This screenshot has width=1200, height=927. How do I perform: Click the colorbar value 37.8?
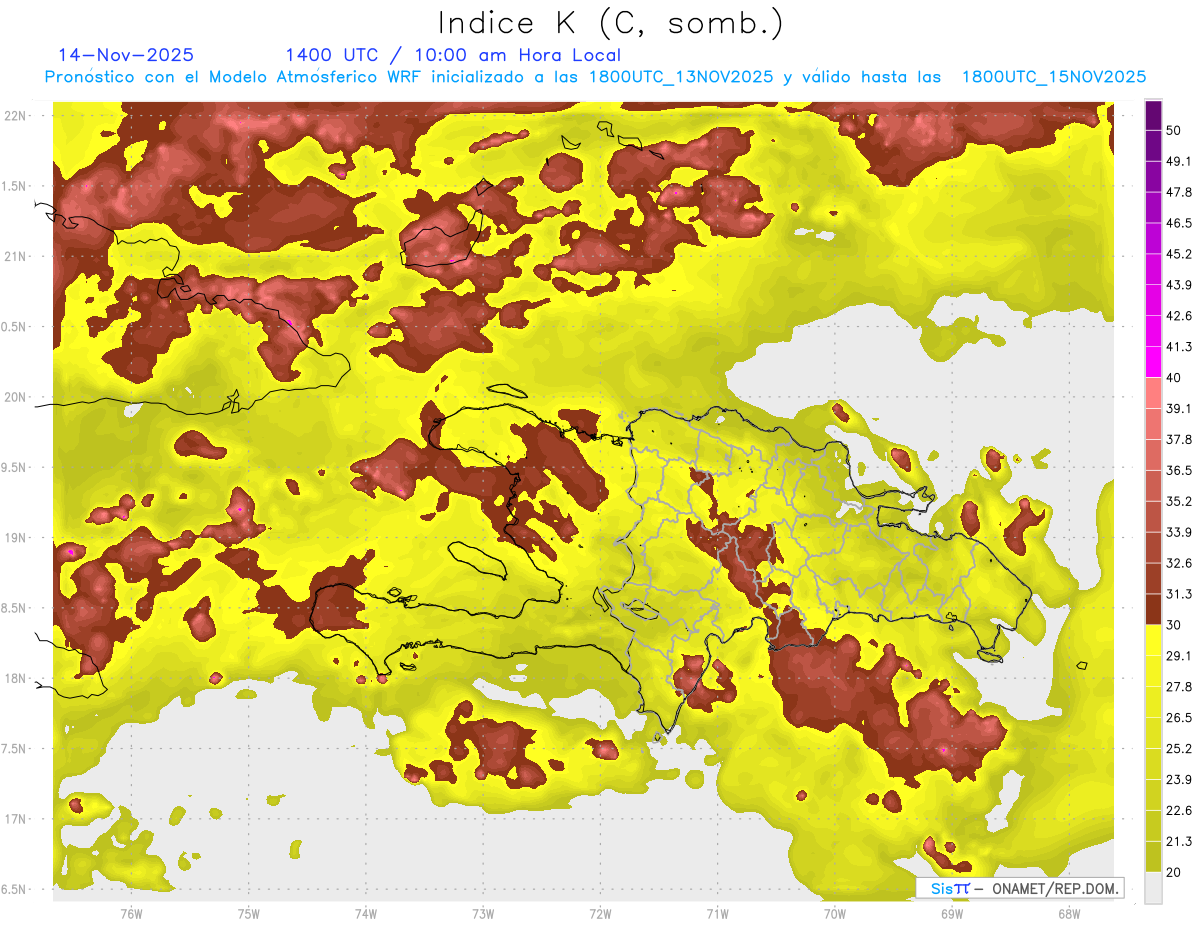[1179, 440]
